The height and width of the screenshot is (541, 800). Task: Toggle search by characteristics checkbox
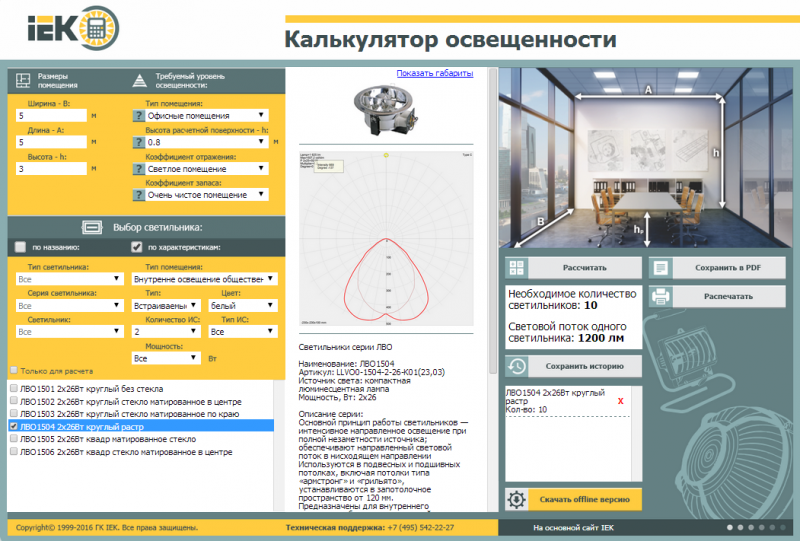tap(136, 247)
